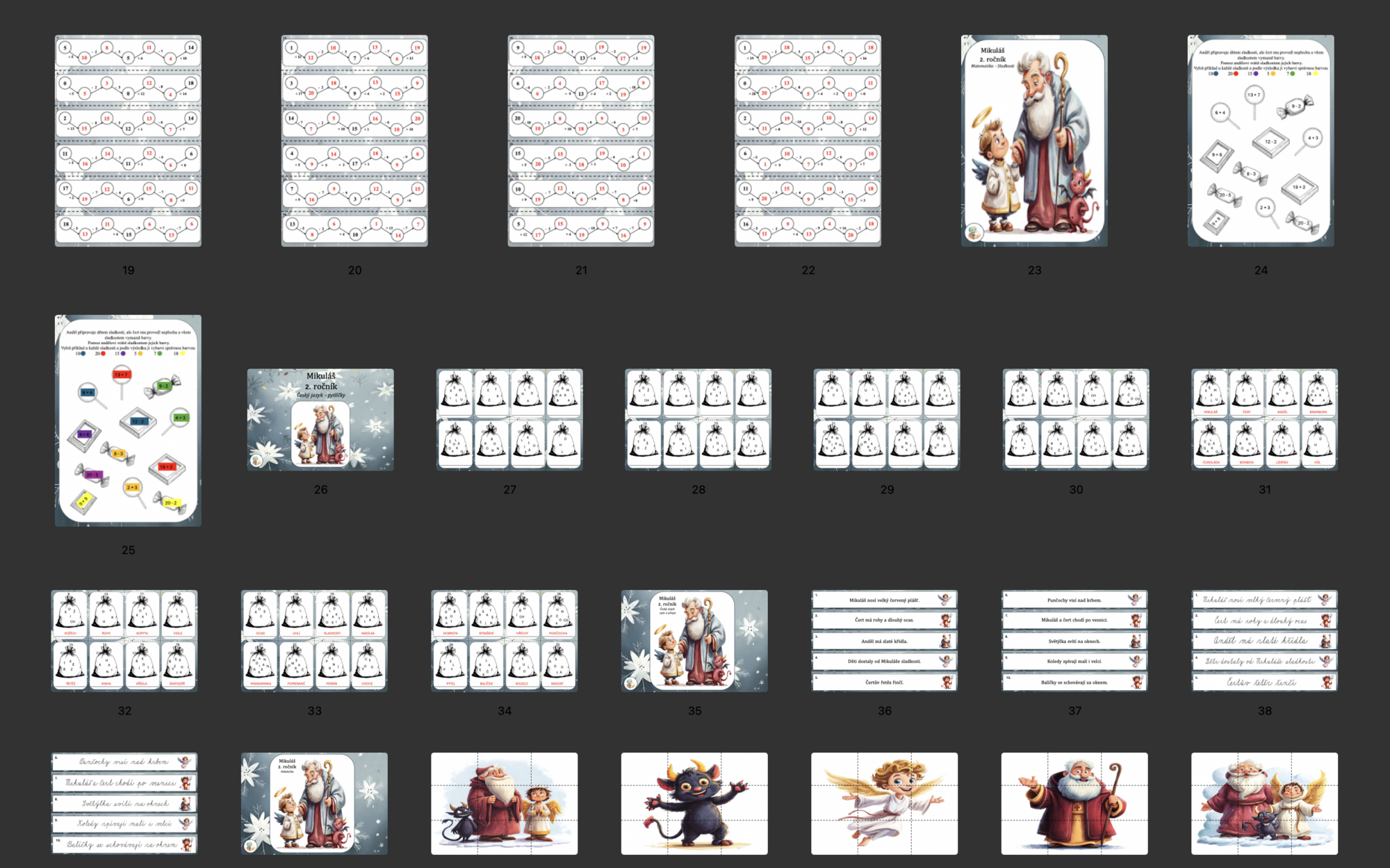The height and width of the screenshot is (868, 1390).
Task: Click the flying angel puzzle thumbnail
Action: tap(884, 803)
